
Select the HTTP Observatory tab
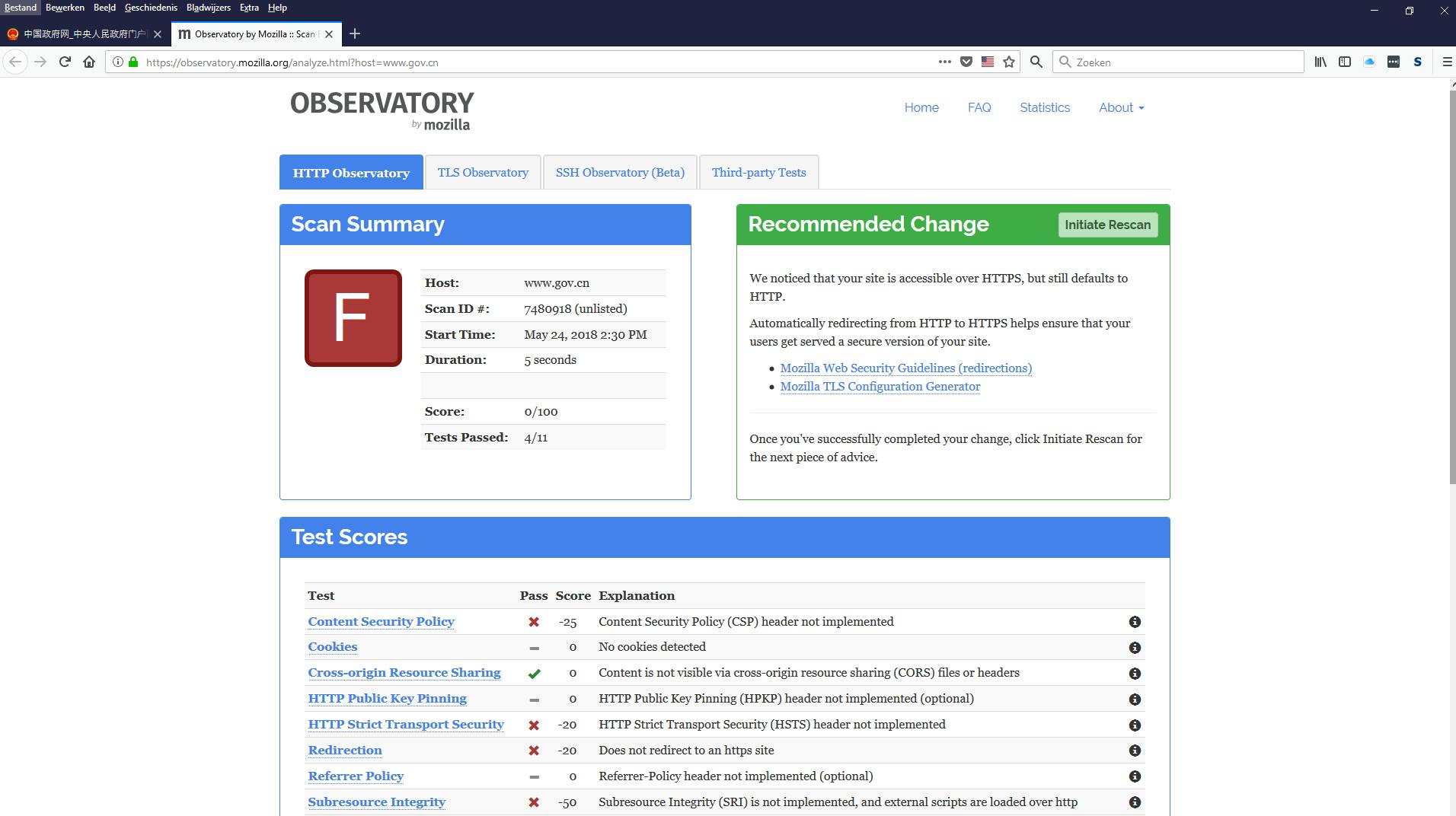[351, 173]
